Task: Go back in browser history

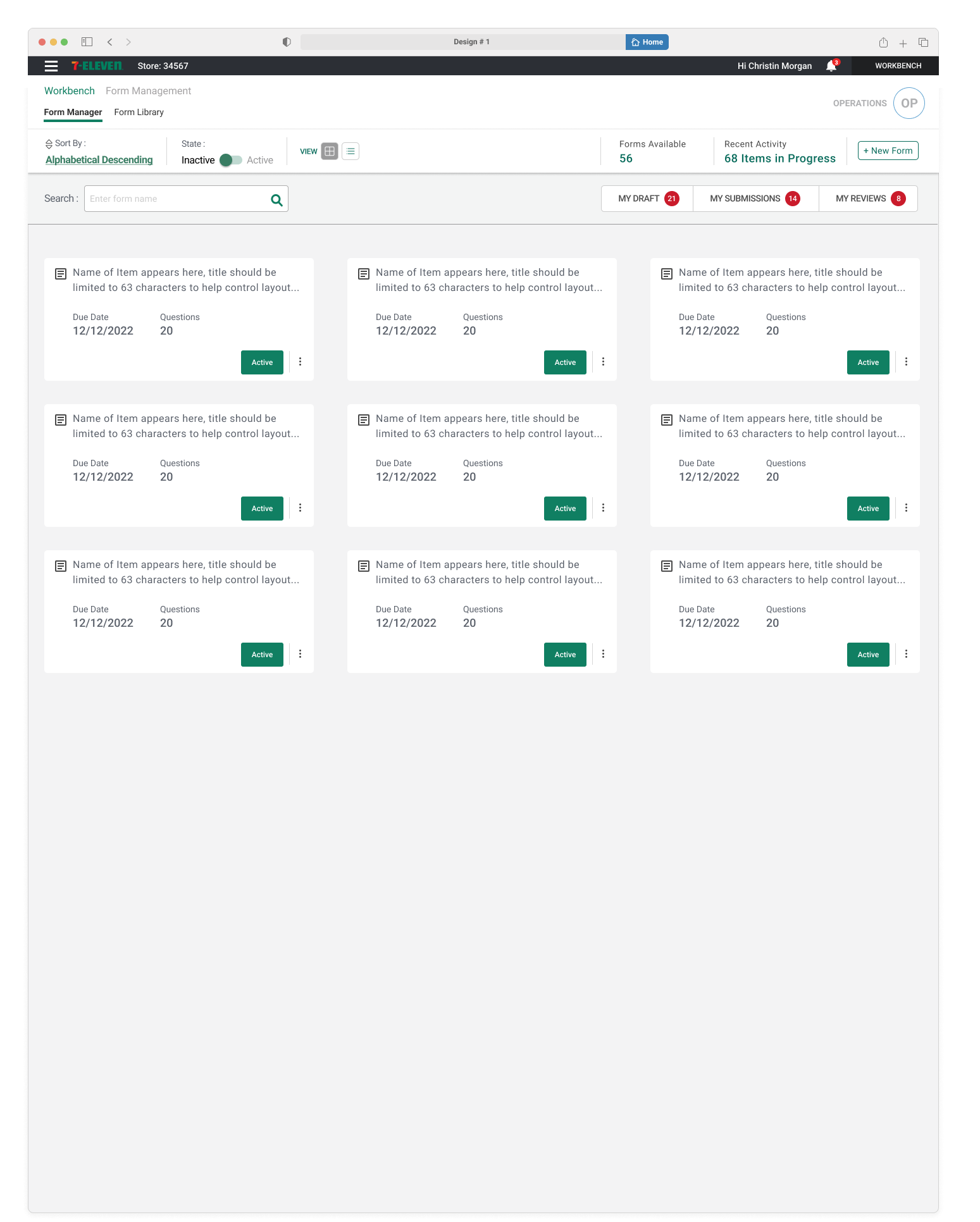Action: [110, 42]
